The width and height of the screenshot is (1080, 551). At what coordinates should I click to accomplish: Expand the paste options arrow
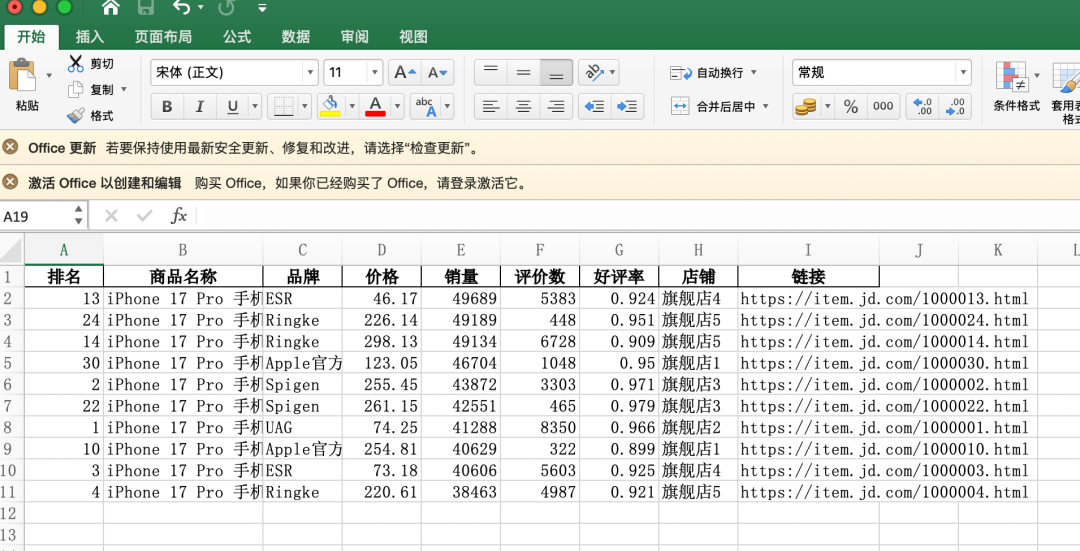(49, 76)
